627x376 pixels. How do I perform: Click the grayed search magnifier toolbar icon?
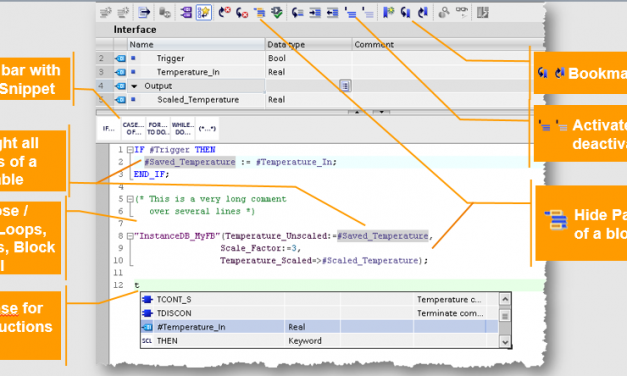tap(444, 13)
